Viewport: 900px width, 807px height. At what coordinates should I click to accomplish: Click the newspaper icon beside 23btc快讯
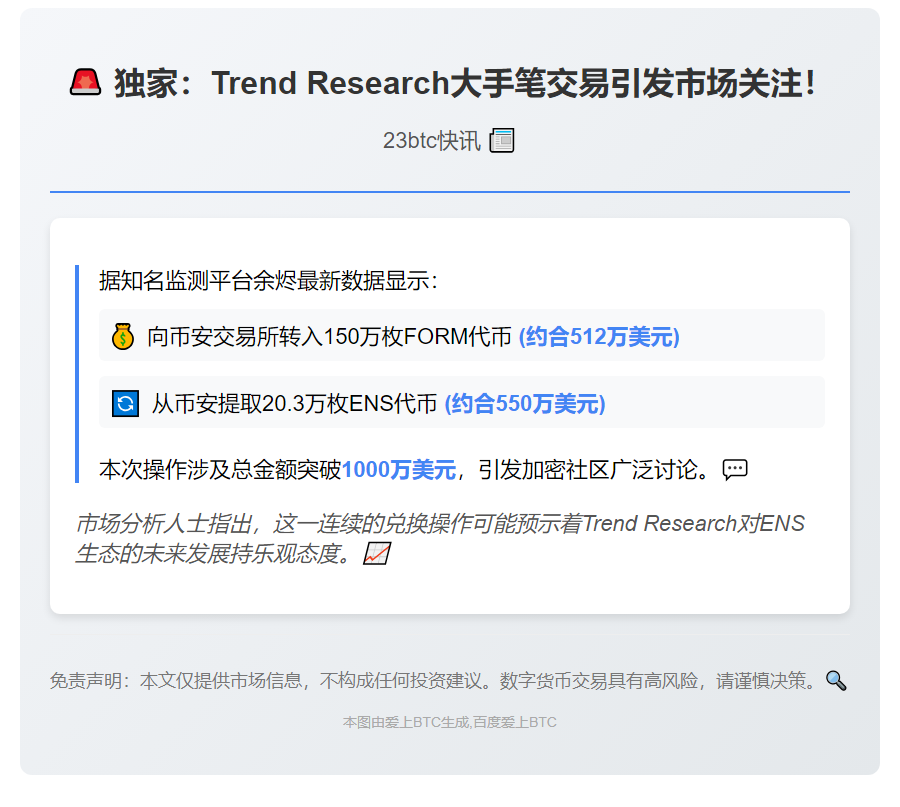tap(502, 141)
